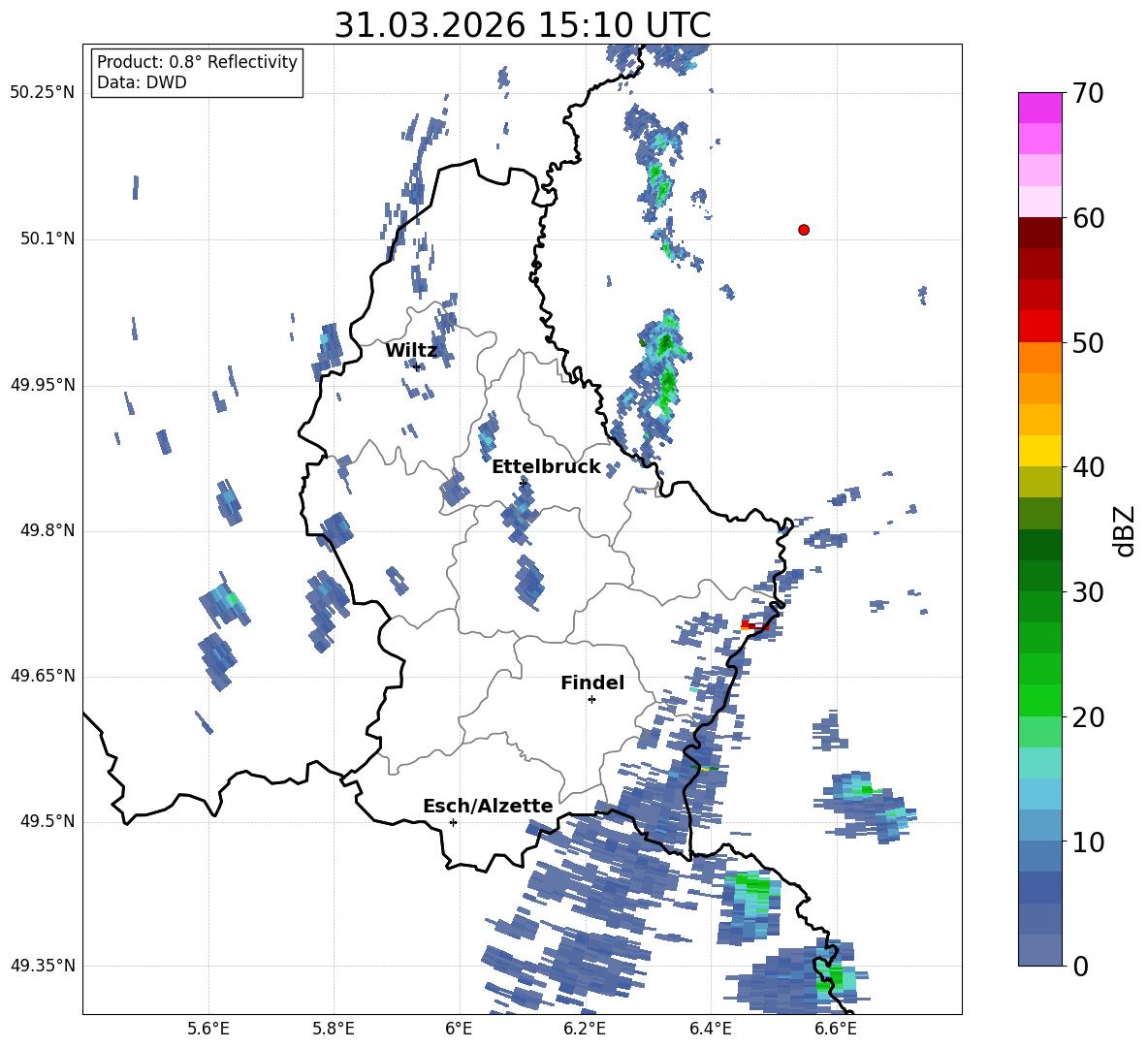Click the 49.5°N latitude label

click(47, 821)
